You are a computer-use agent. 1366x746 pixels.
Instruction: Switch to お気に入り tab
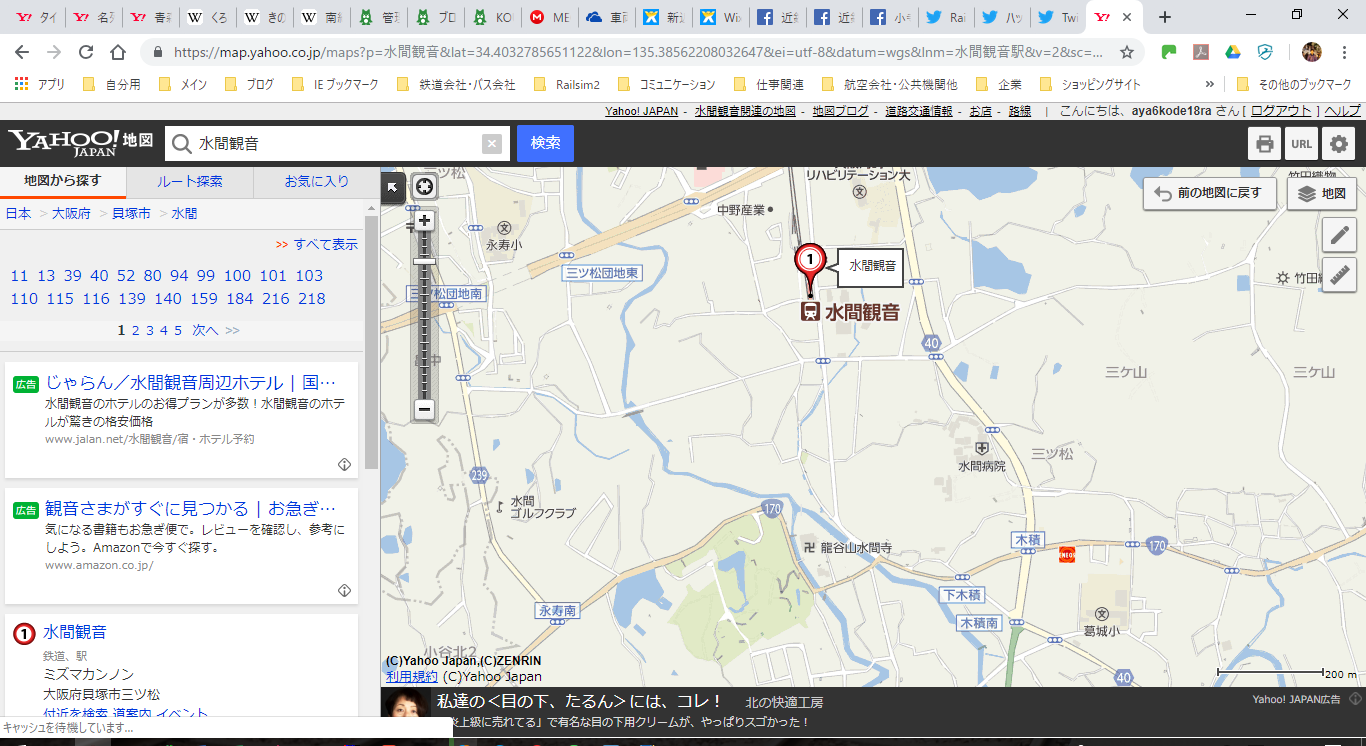[x=317, y=182]
